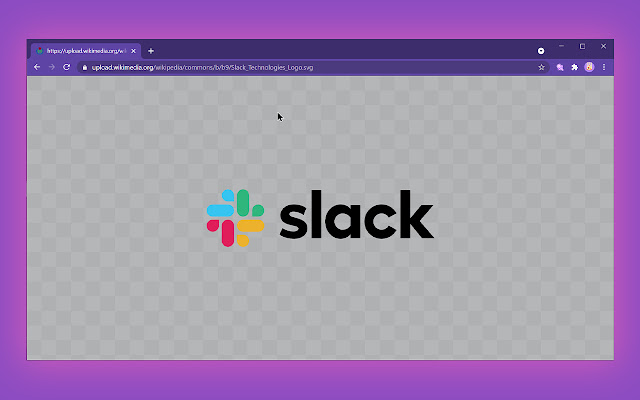
Task: Open the Chrome three-dot menu
Action: tap(604, 67)
